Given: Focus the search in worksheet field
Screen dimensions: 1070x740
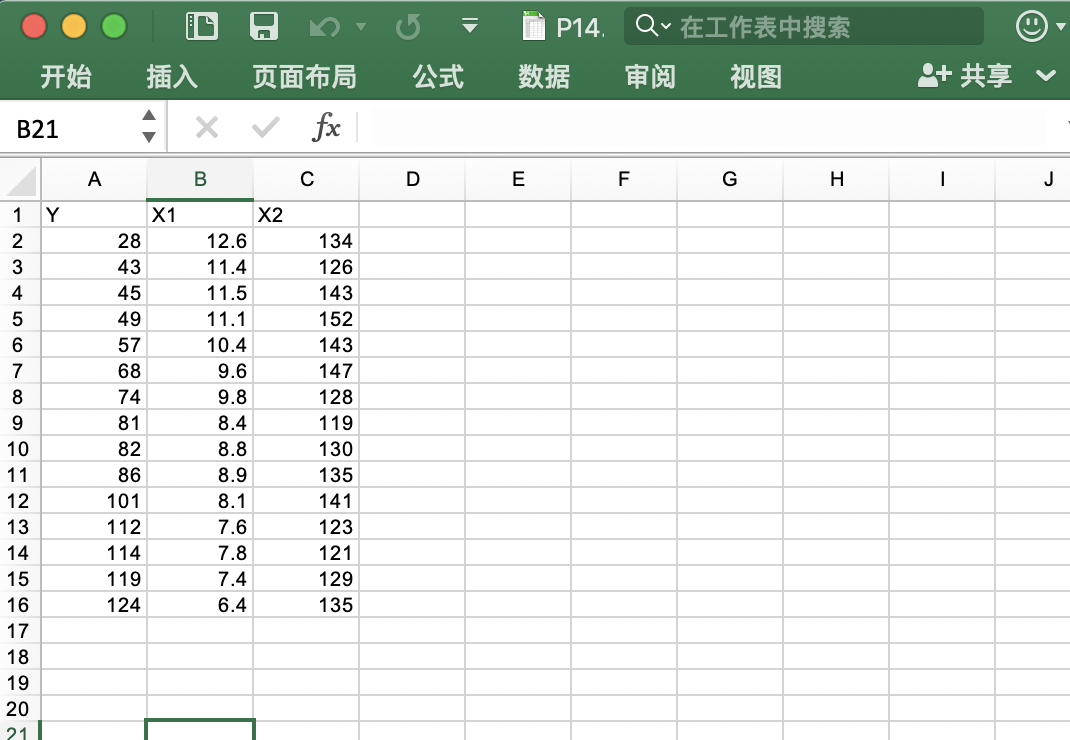Looking at the screenshot, I should [803, 27].
